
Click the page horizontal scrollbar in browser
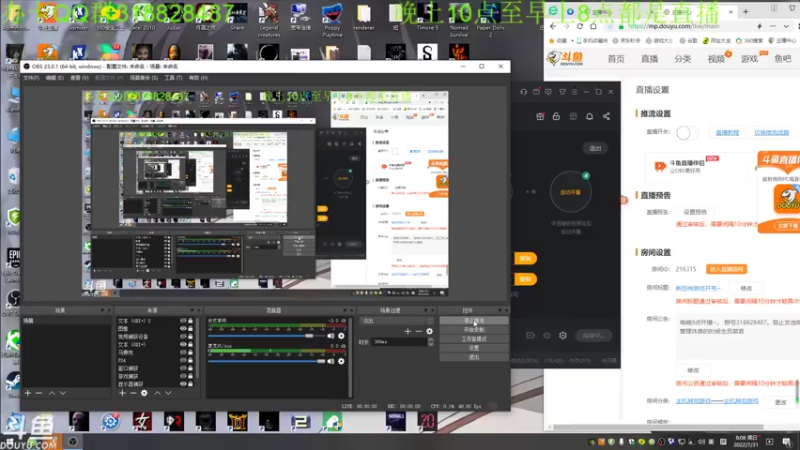pyautogui.click(x=658, y=427)
